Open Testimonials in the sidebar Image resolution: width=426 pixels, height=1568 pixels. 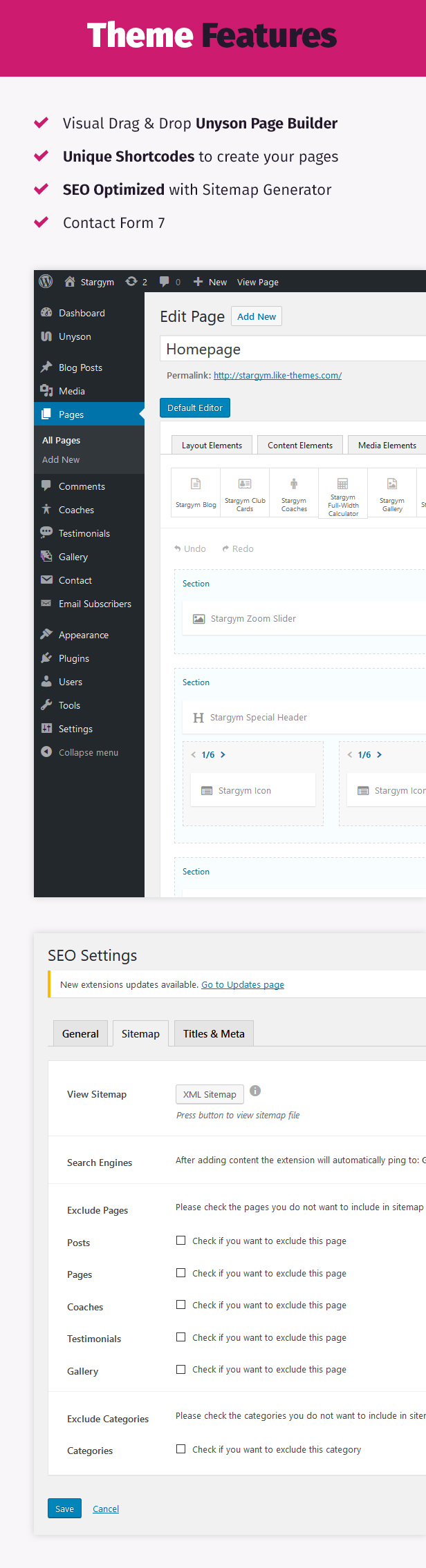pos(89,533)
